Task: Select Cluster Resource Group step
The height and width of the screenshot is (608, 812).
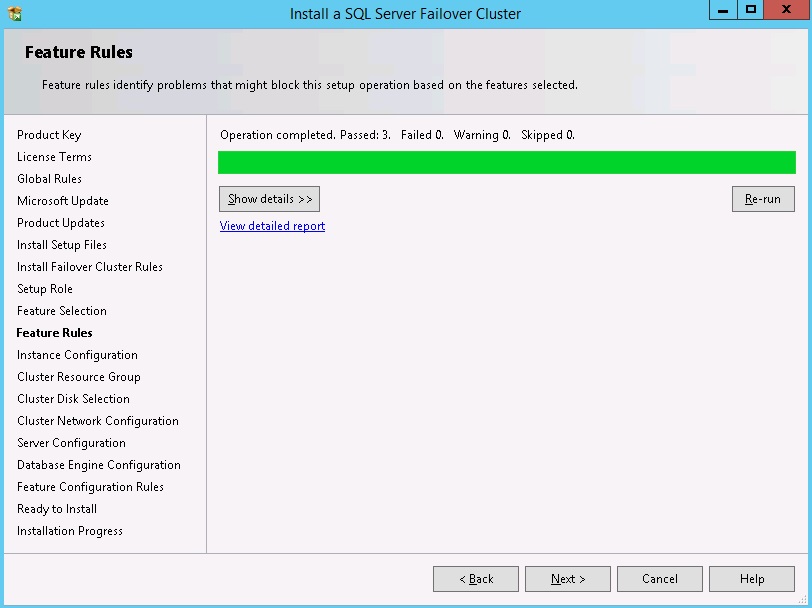Action: click(79, 377)
